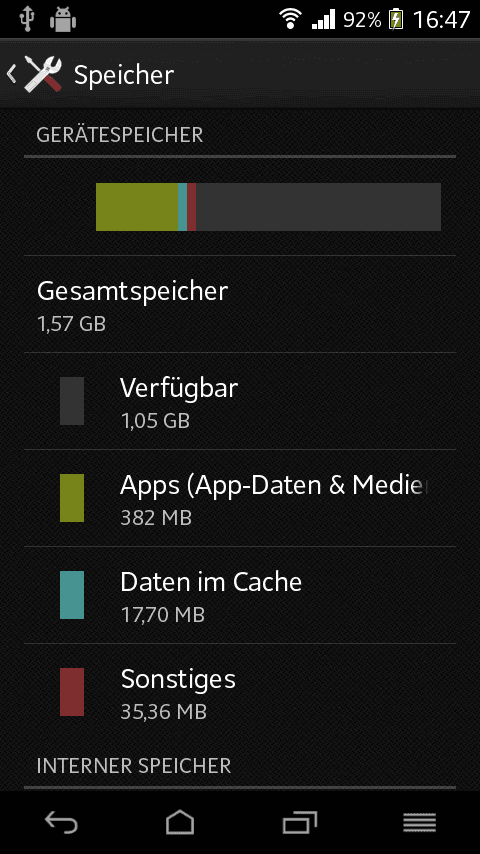Tap the green segment of storage usage bar
Viewport: 480px width, 854px height.
click(x=137, y=207)
